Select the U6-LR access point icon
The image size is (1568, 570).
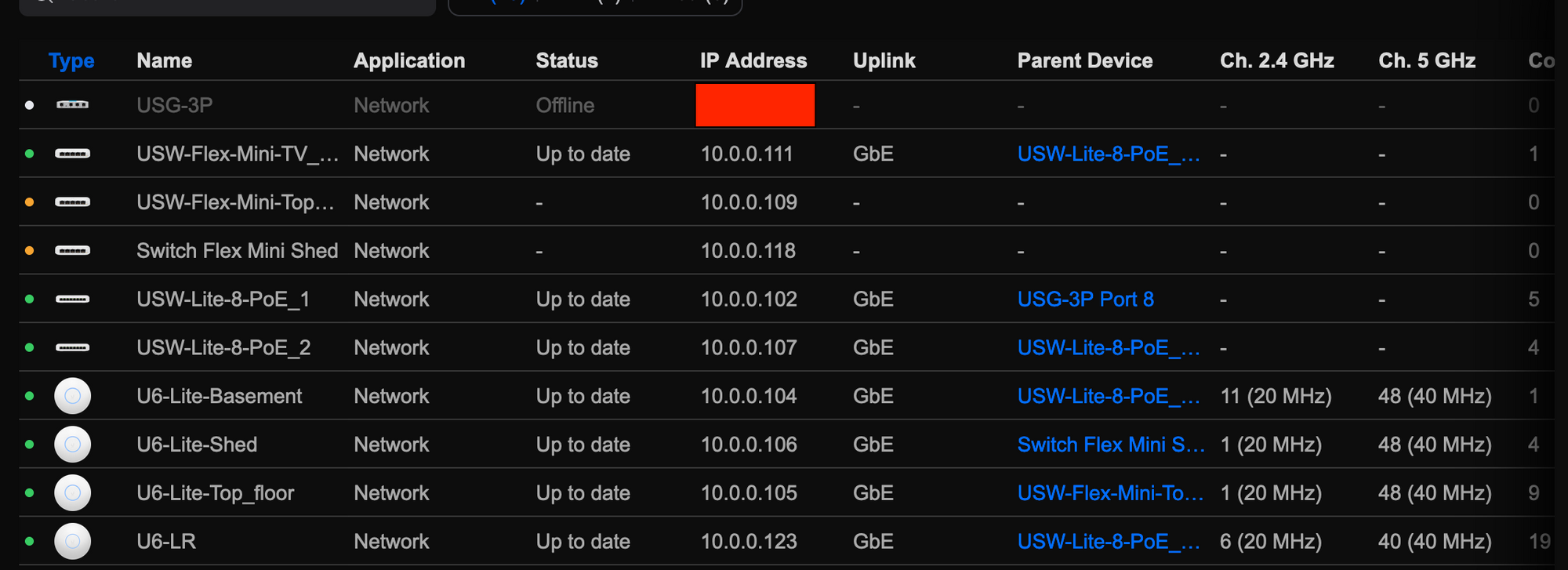pyautogui.click(x=72, y=542)
